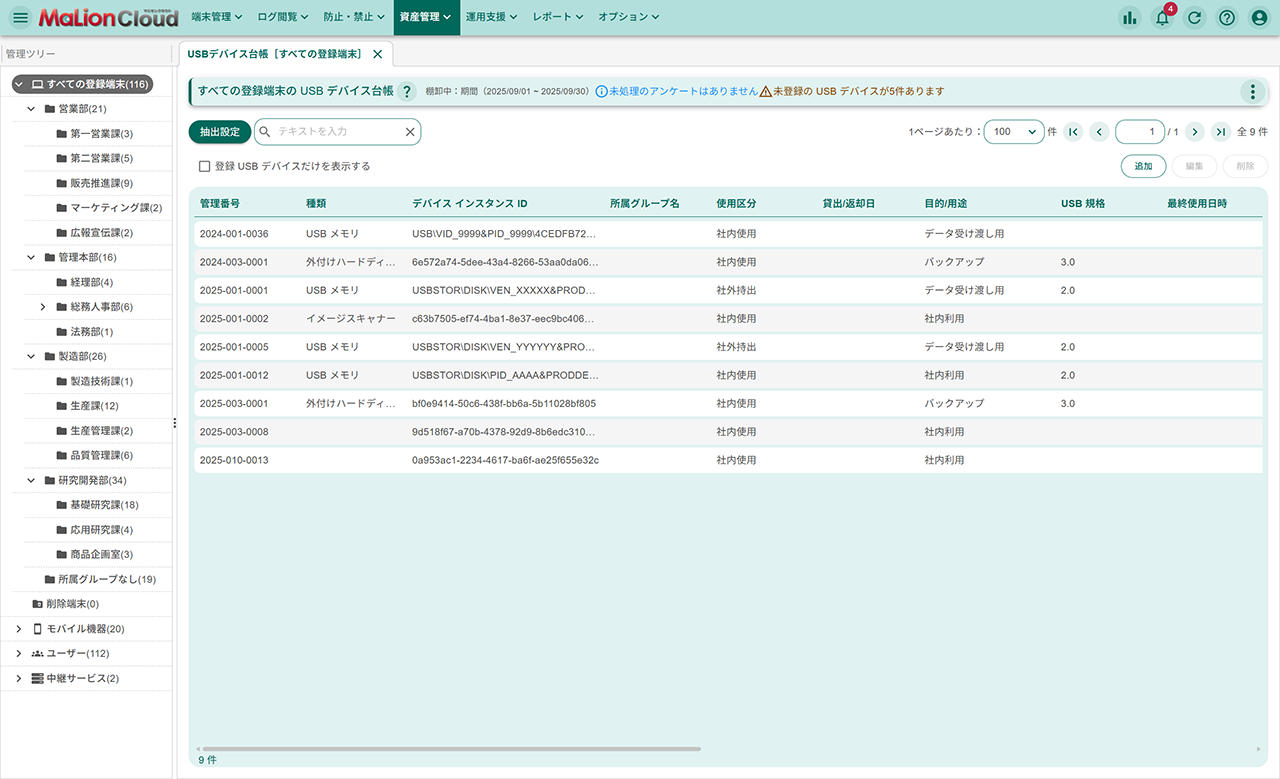The image size is (1280, 779).
Task: Enable 登録 USB デバイスだけを表示する checkbox
Action: (204, 167)
